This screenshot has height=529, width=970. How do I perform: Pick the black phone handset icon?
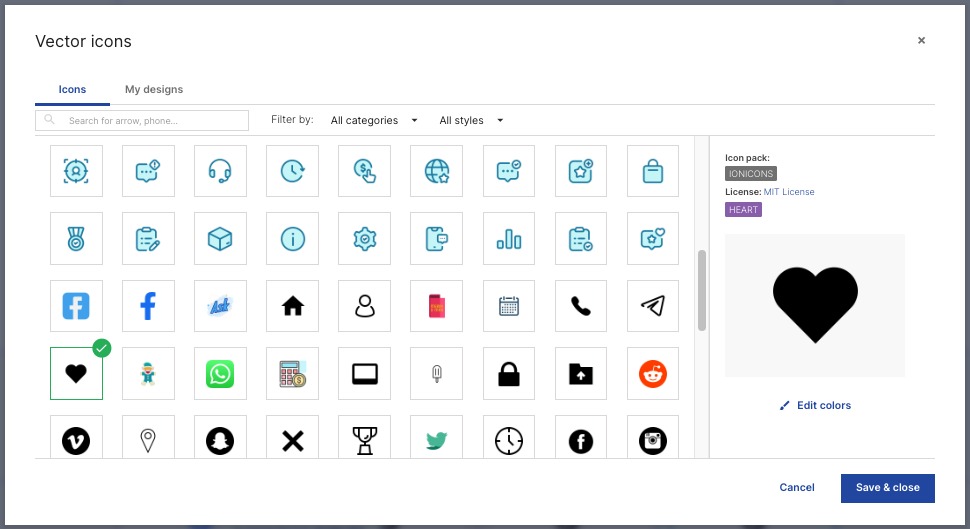pos(581,306)
